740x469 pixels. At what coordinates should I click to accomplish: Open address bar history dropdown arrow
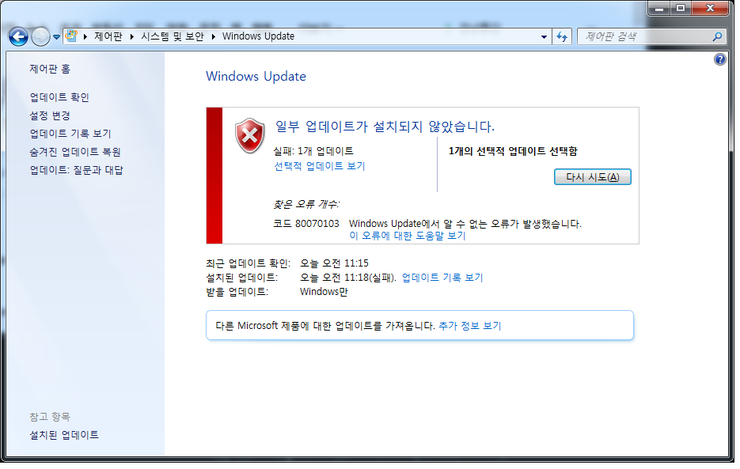click(544, 37)
